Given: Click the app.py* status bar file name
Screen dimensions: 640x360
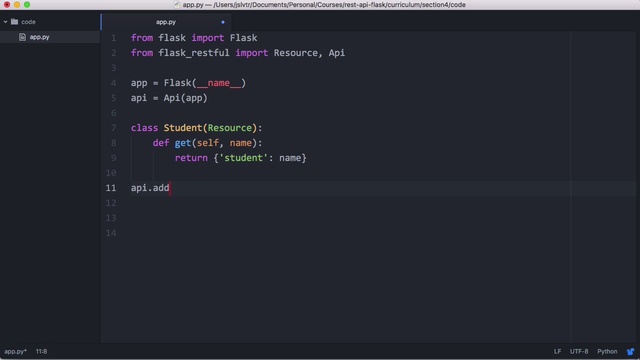Looking at the screenshot, I should click(16, 351).
